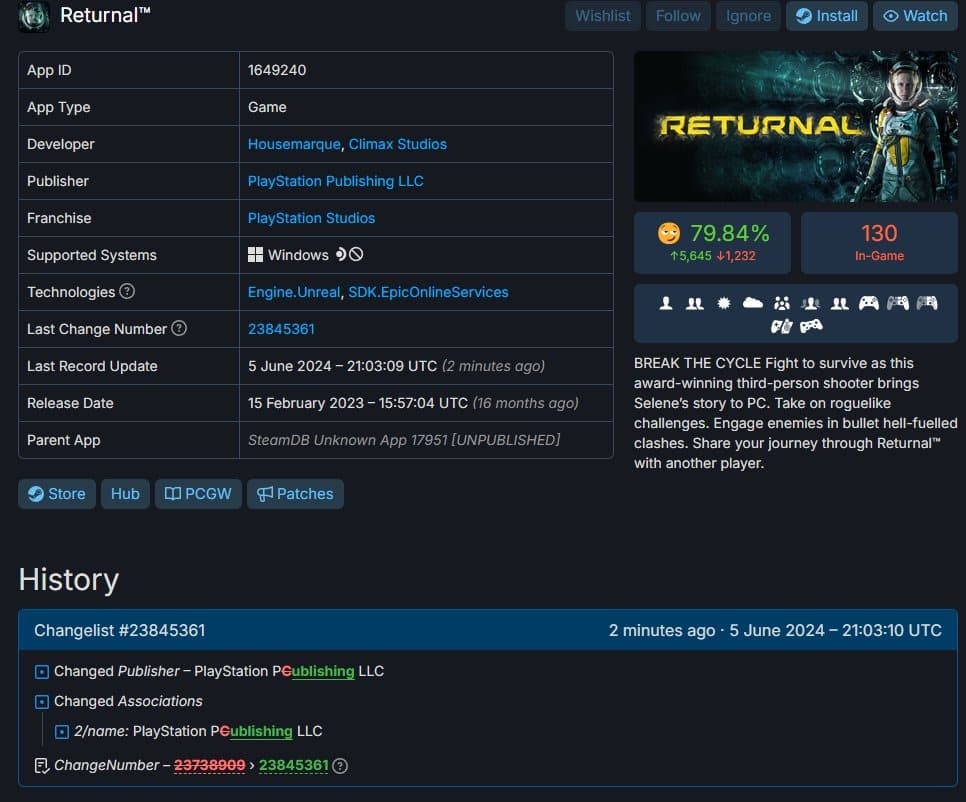Click the list icon before ChangeNumber
Screen dimensions: 966x802
click(42, 766)
